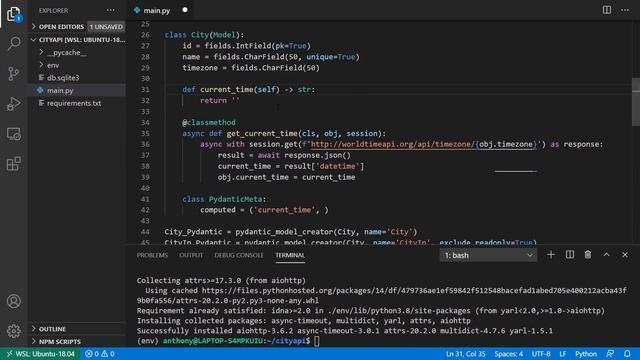Open editor more actions ellipsis

[625, 10]
